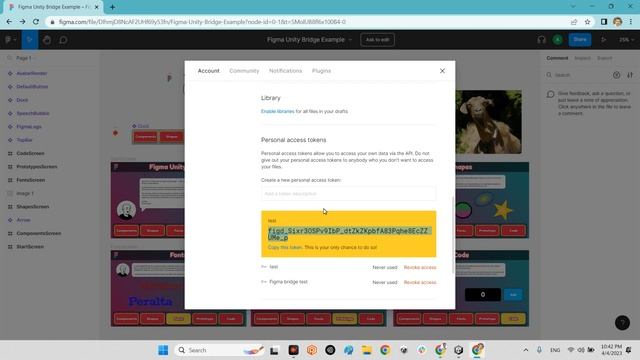Start audio conversation with headphones icon
The width and height of the screenshot is (640, 360).
pyautogui.click(x=541, y=40)
